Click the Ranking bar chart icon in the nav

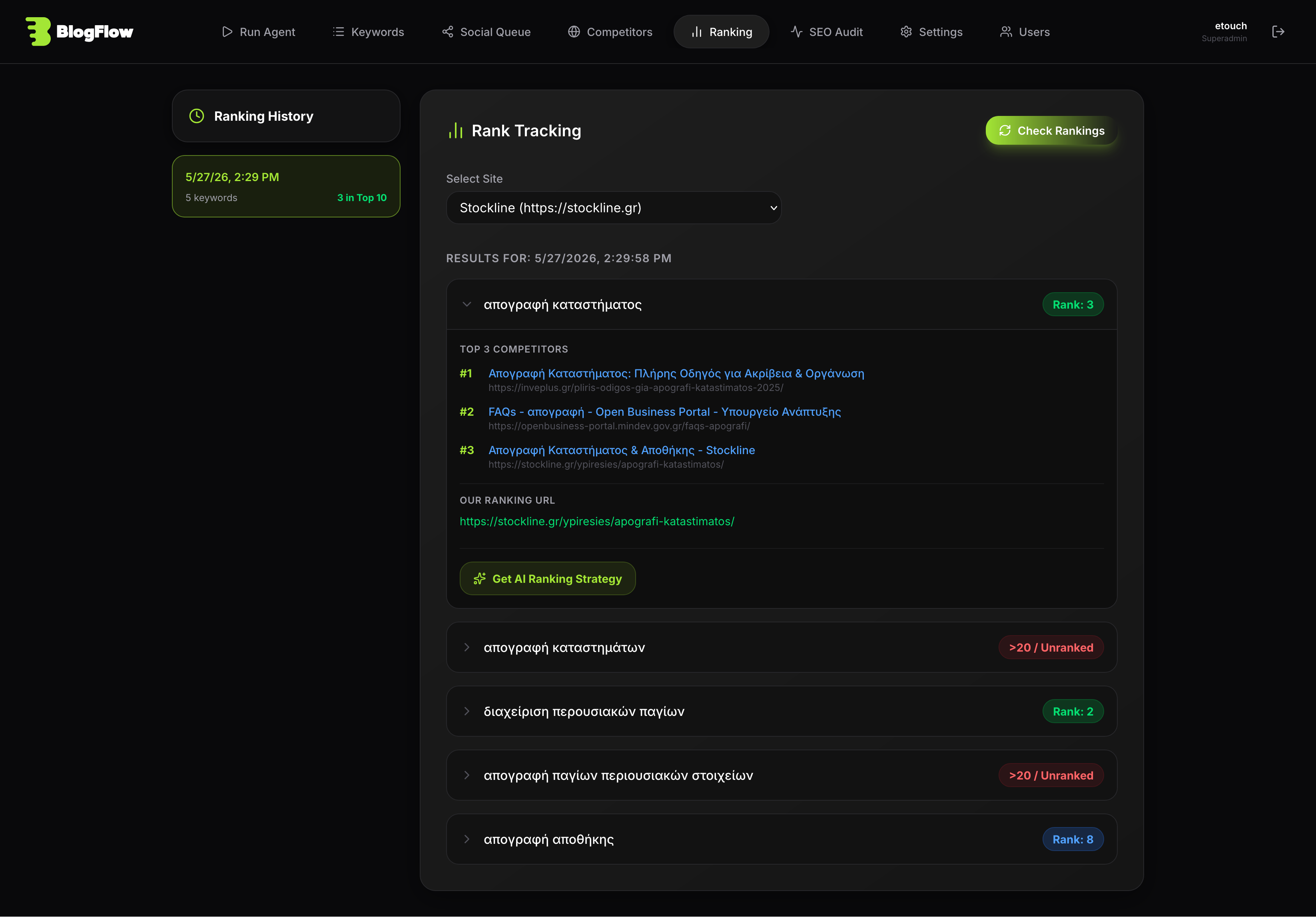pyautogui.click(x=696, y=32)
